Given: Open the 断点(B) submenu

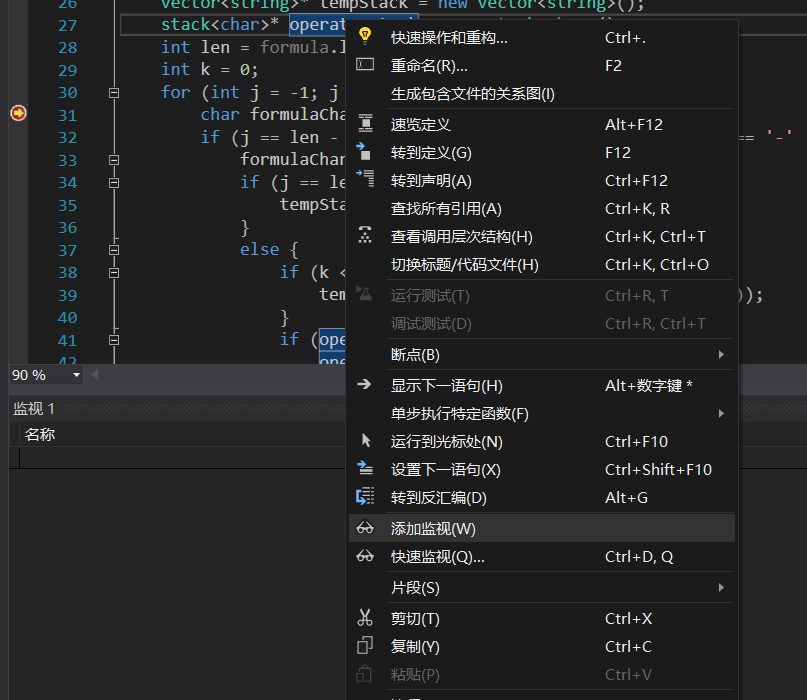Looking at the screenshot, I should [541, 355].
